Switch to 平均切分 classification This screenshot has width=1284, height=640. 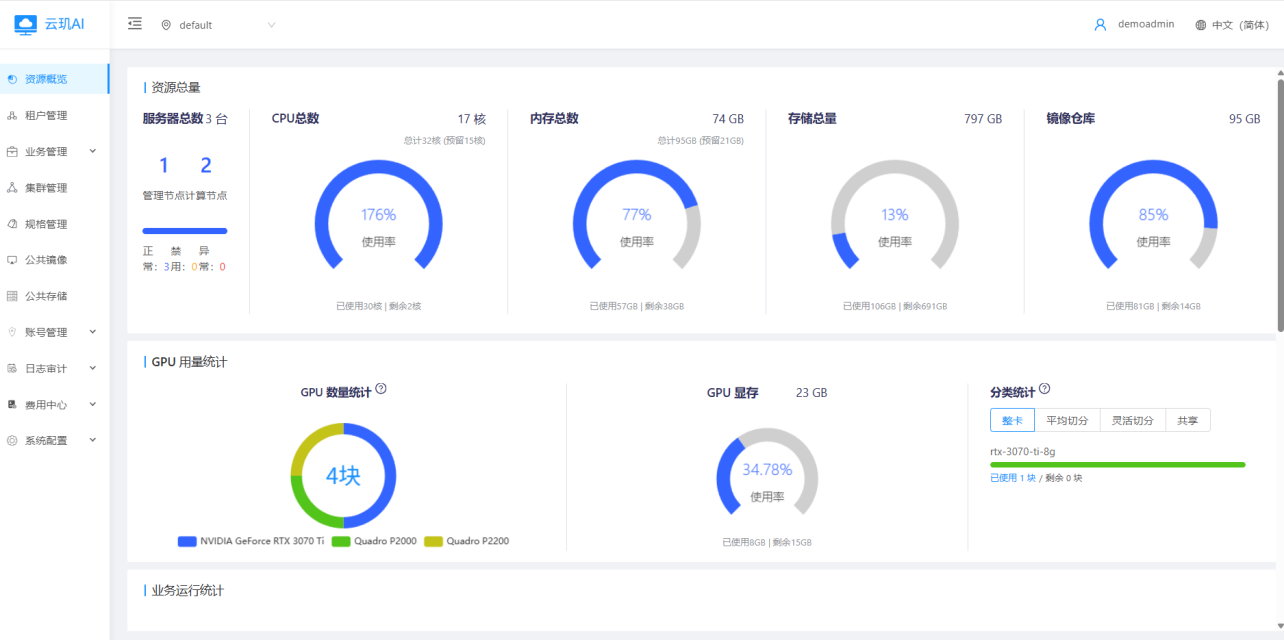[1067, 420]
